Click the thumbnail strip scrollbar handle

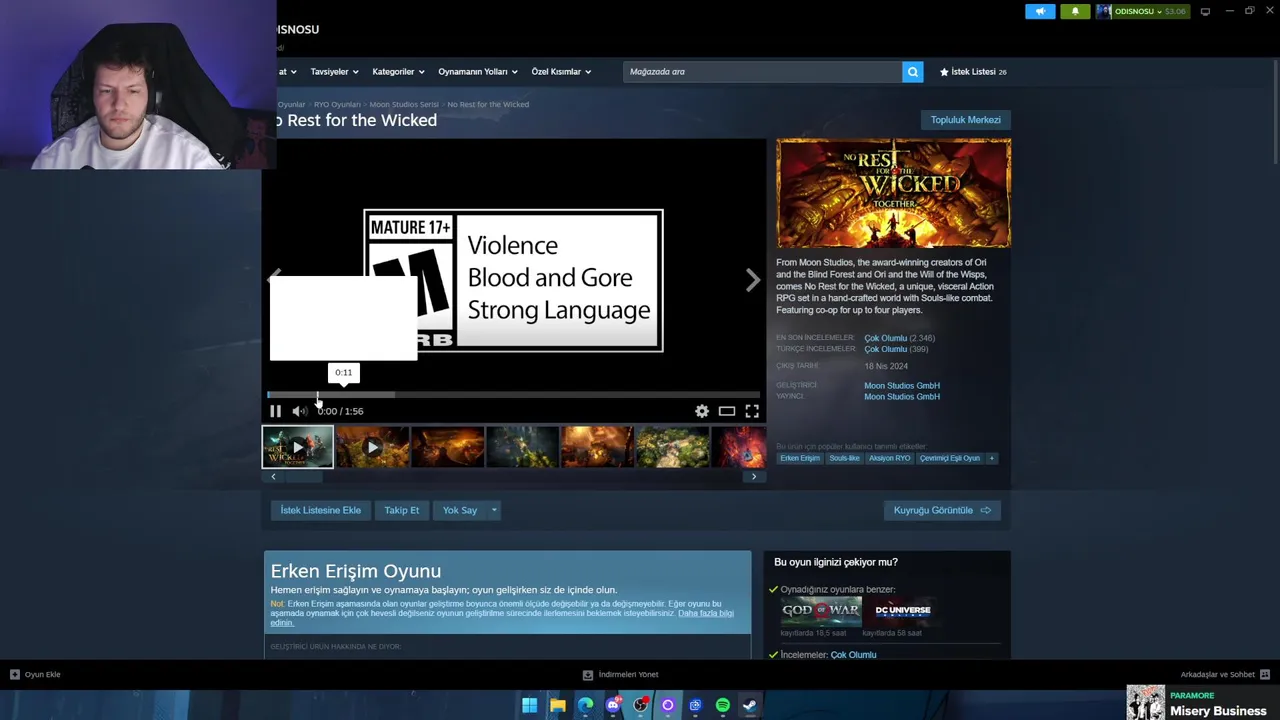(304, 477)
